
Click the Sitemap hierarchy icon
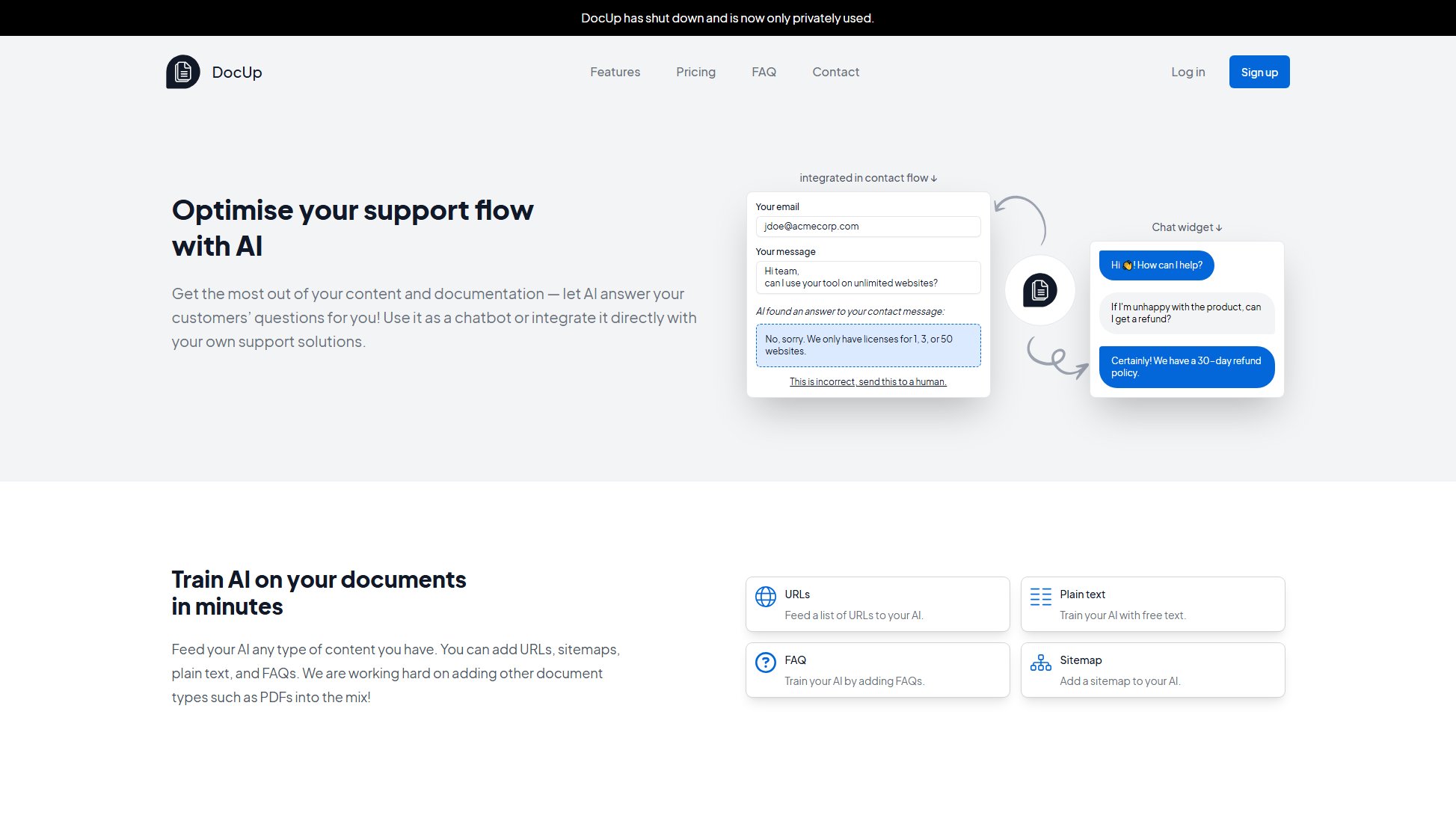point(1040,663)
